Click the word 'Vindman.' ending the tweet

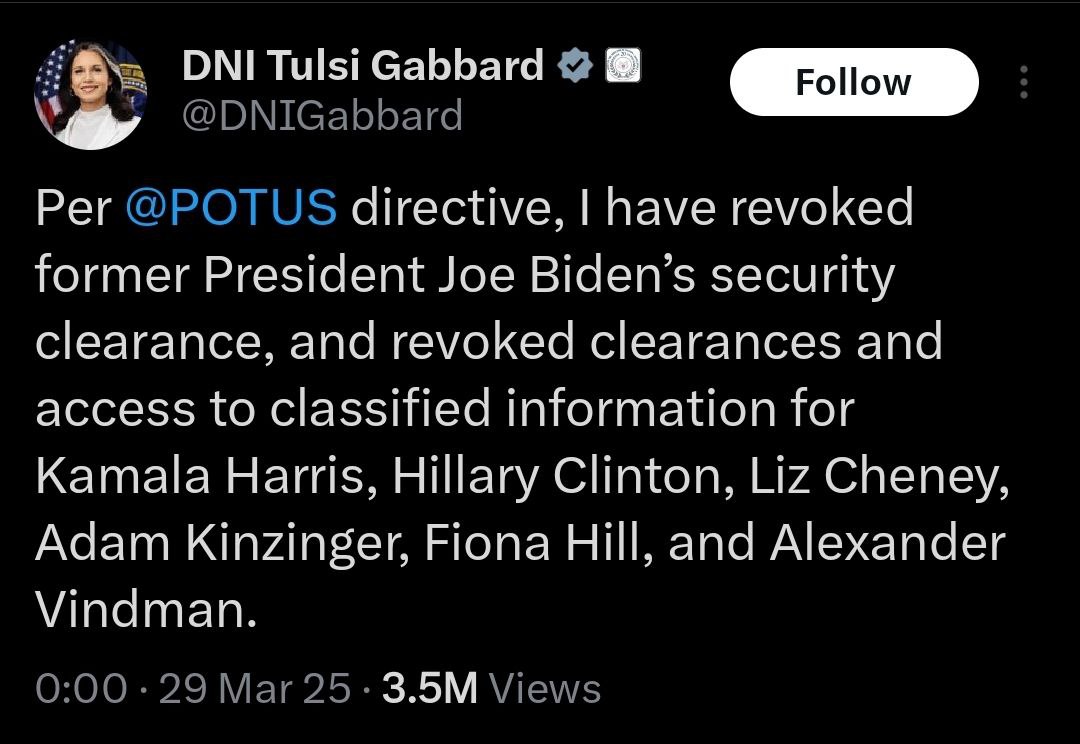click(146, 610)
